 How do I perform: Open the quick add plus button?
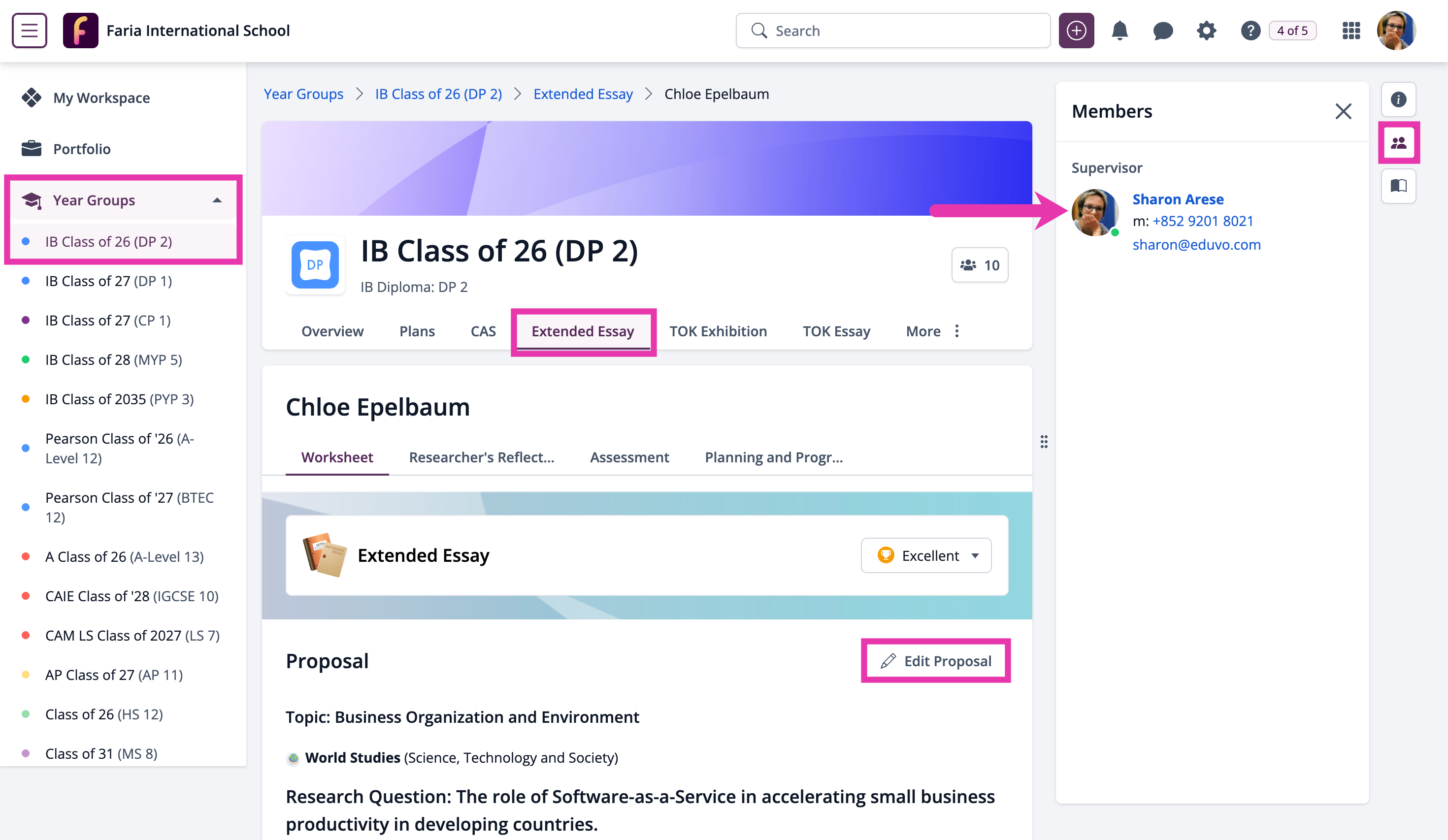[x=1076, y=31]
